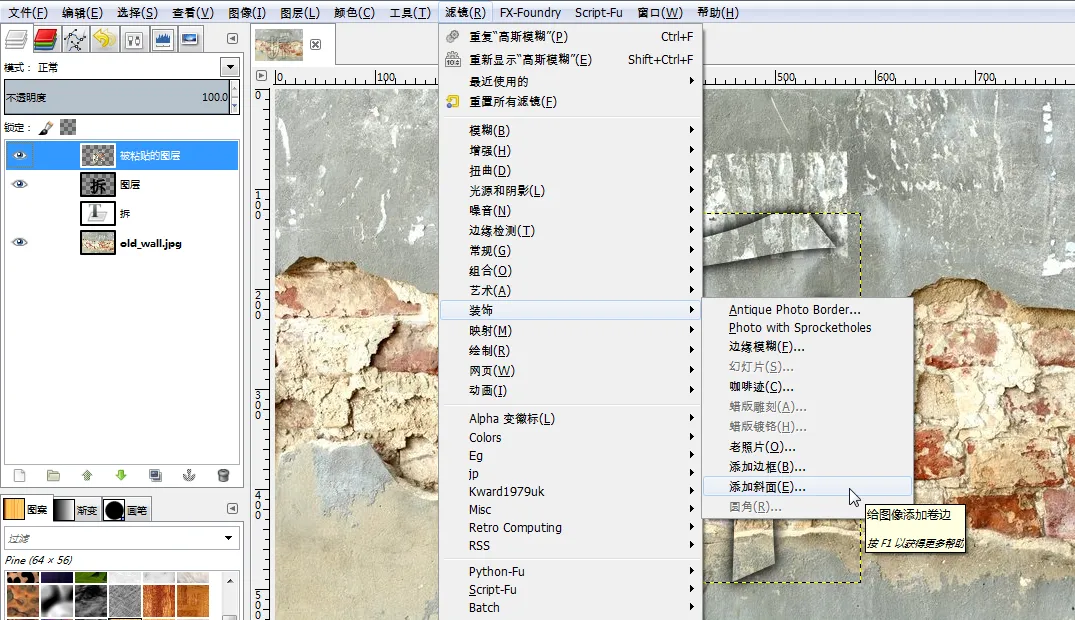This screenshot has height=620, width=1075.
Task: Switch to the Layers dock tab icon
Action: 16,40
